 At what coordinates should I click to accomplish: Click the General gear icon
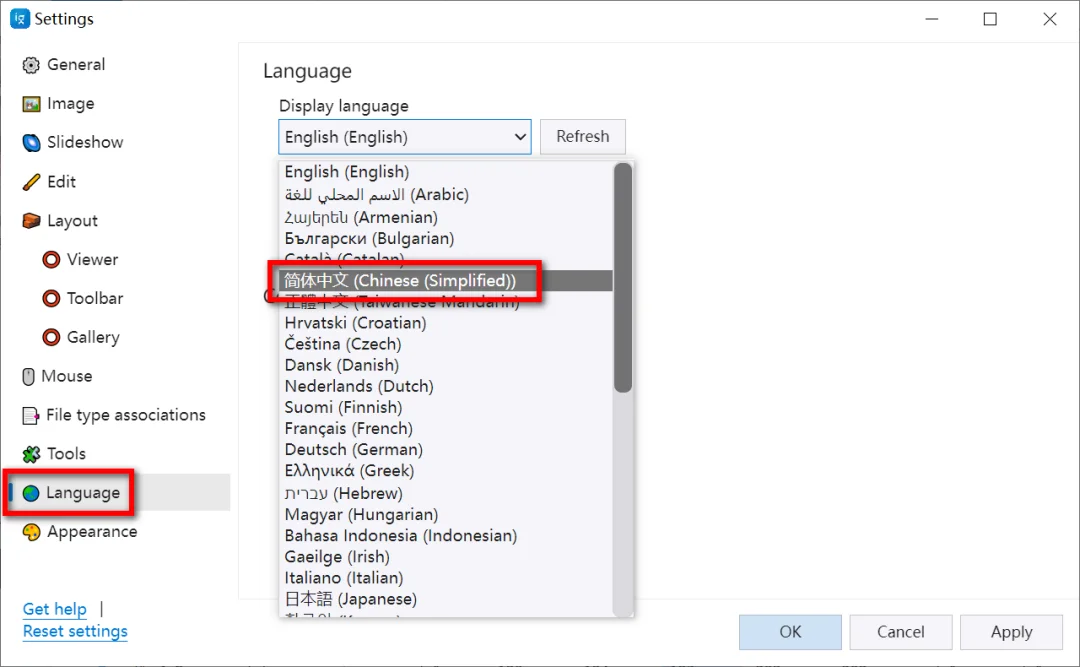31,65
